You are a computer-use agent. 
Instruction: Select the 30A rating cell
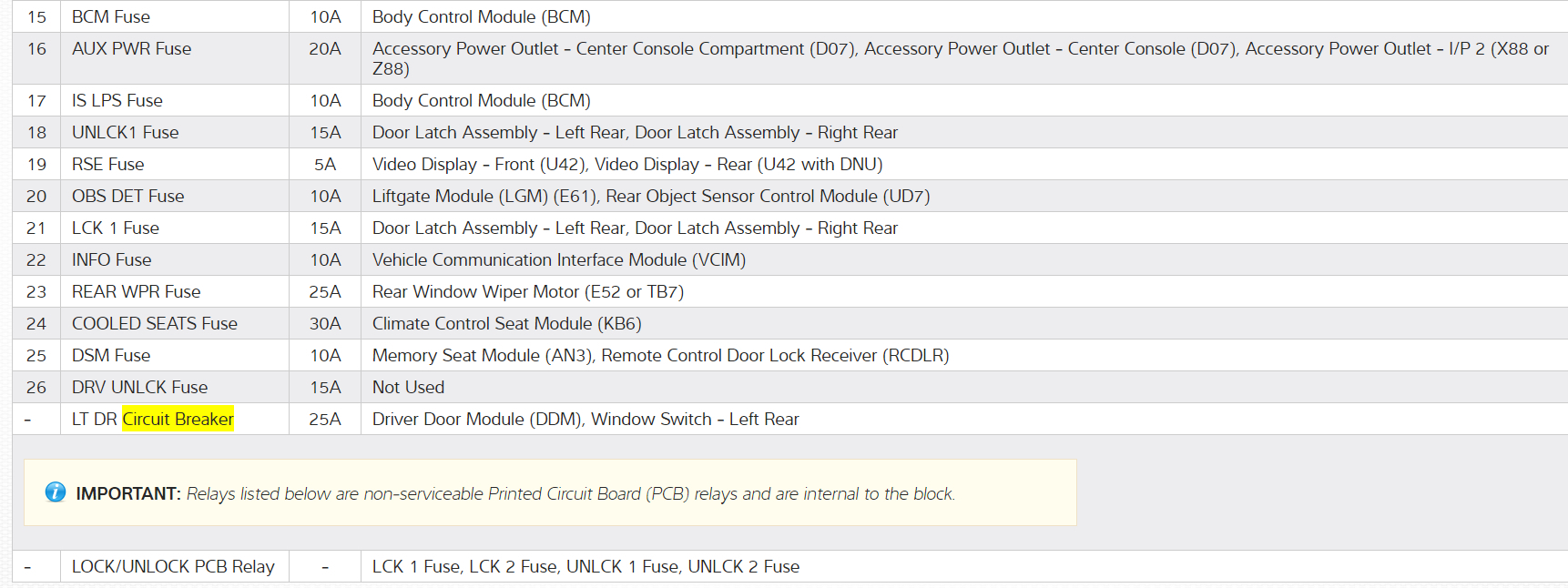tap(325, 323)
